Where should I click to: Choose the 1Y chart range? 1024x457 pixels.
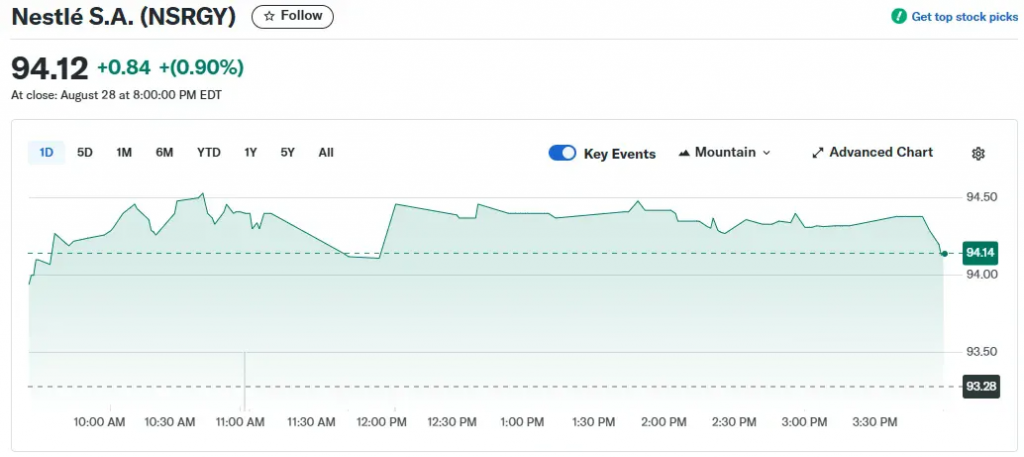point(251,153)
